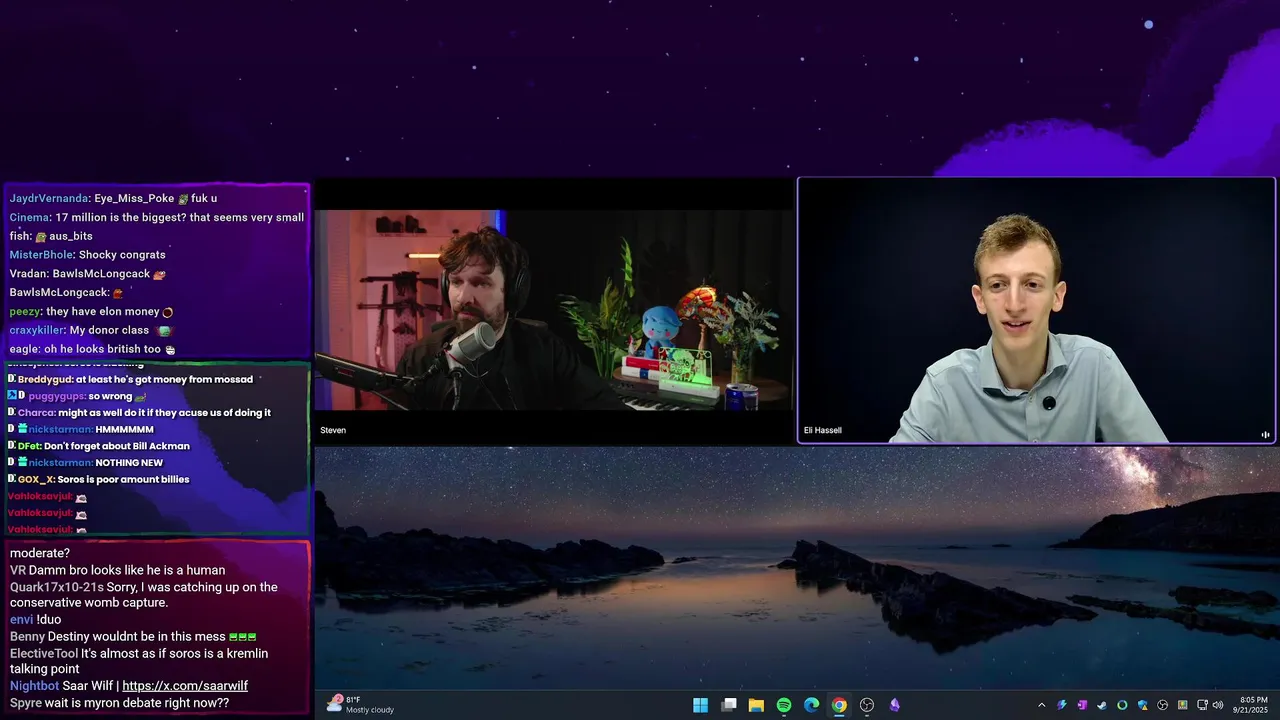The image size is (1280, 720).
Task: Click 'eagle: oh he looks british too' message
Action: click(x=92, y=349)
